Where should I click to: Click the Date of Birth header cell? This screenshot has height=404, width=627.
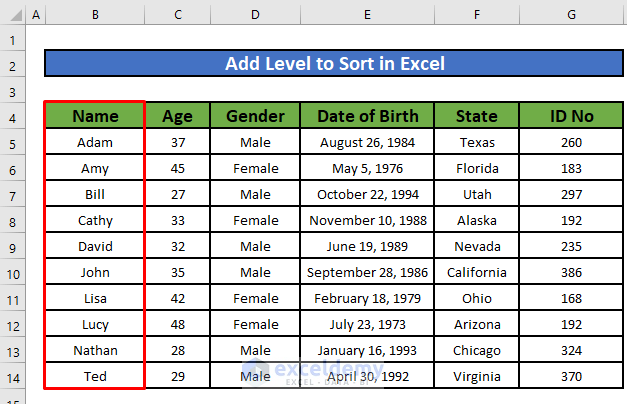[x=367, y=116]
